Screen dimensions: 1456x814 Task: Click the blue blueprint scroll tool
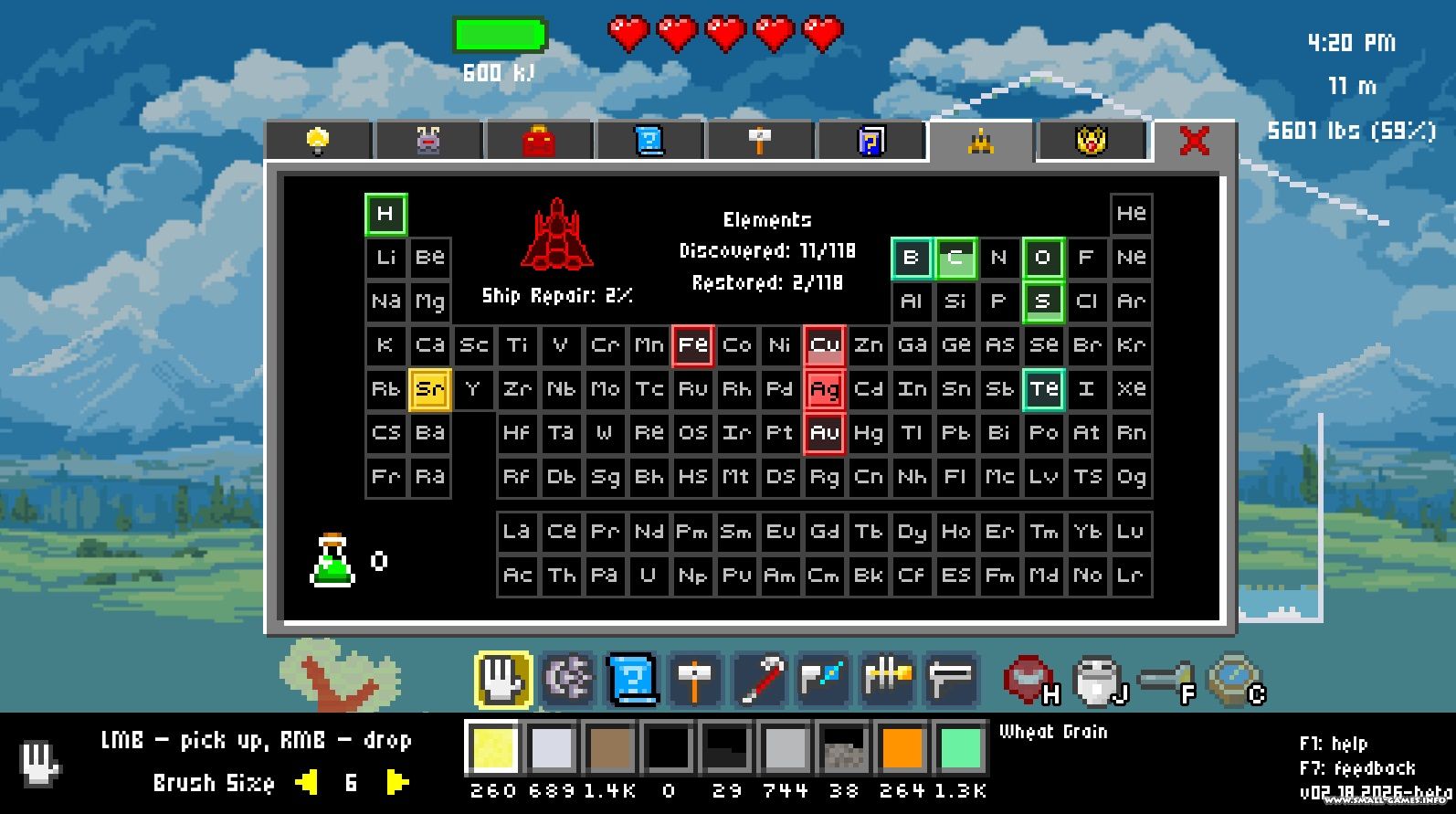pyautogui.click(x=632, y=680)
